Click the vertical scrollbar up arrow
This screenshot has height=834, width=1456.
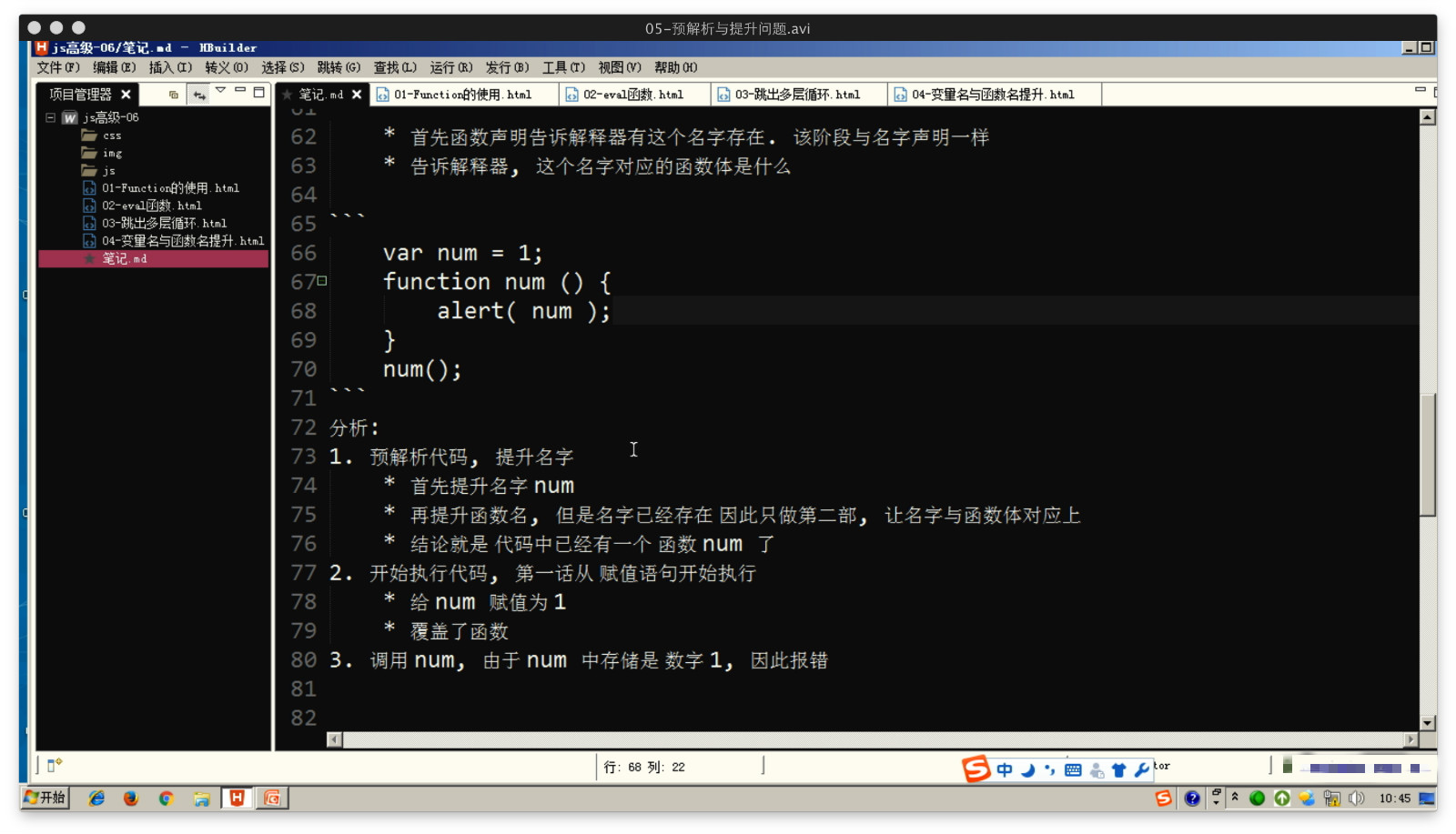tap(1428, 116)
